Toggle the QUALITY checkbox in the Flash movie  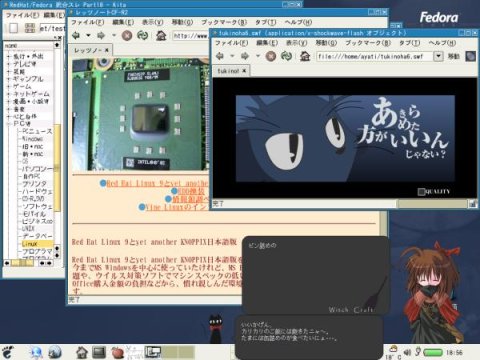pyautogui.click(x=421, y=192)
